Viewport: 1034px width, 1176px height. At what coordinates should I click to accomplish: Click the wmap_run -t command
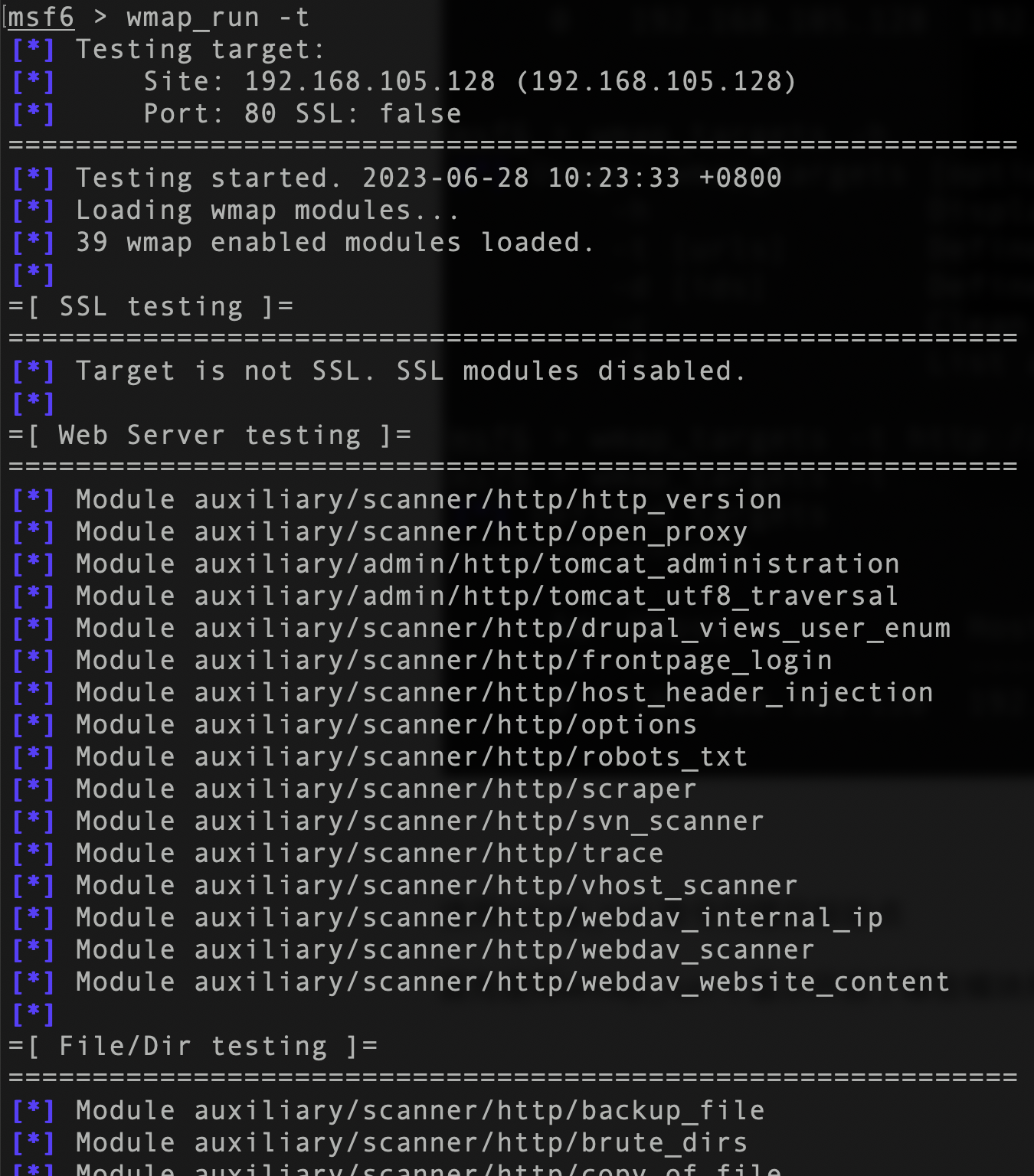(x=218, y=17)
